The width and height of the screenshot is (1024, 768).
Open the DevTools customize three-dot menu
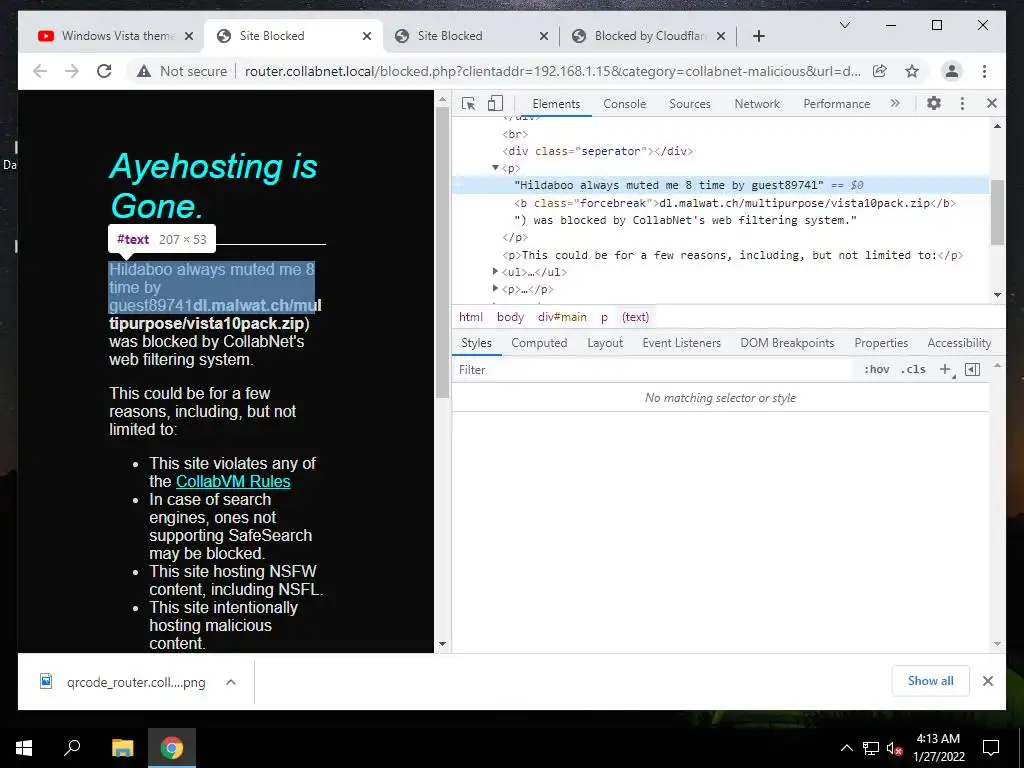tap(962, 103)
